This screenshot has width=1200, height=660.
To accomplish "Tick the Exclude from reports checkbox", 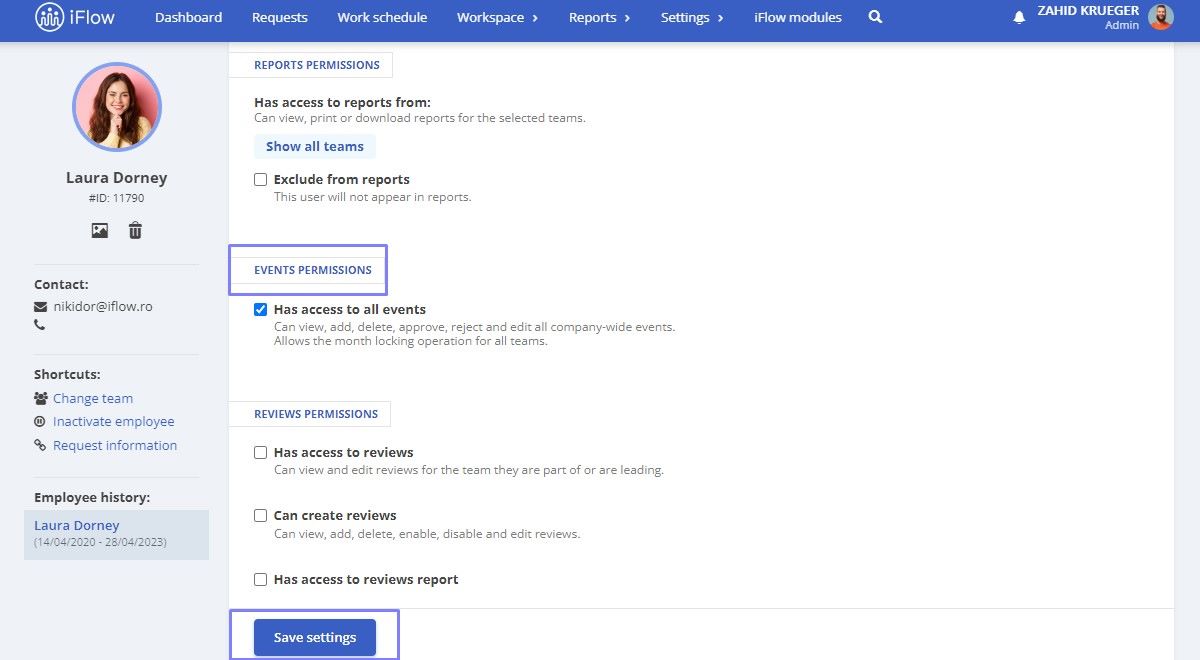I will [x=260, y=180].
